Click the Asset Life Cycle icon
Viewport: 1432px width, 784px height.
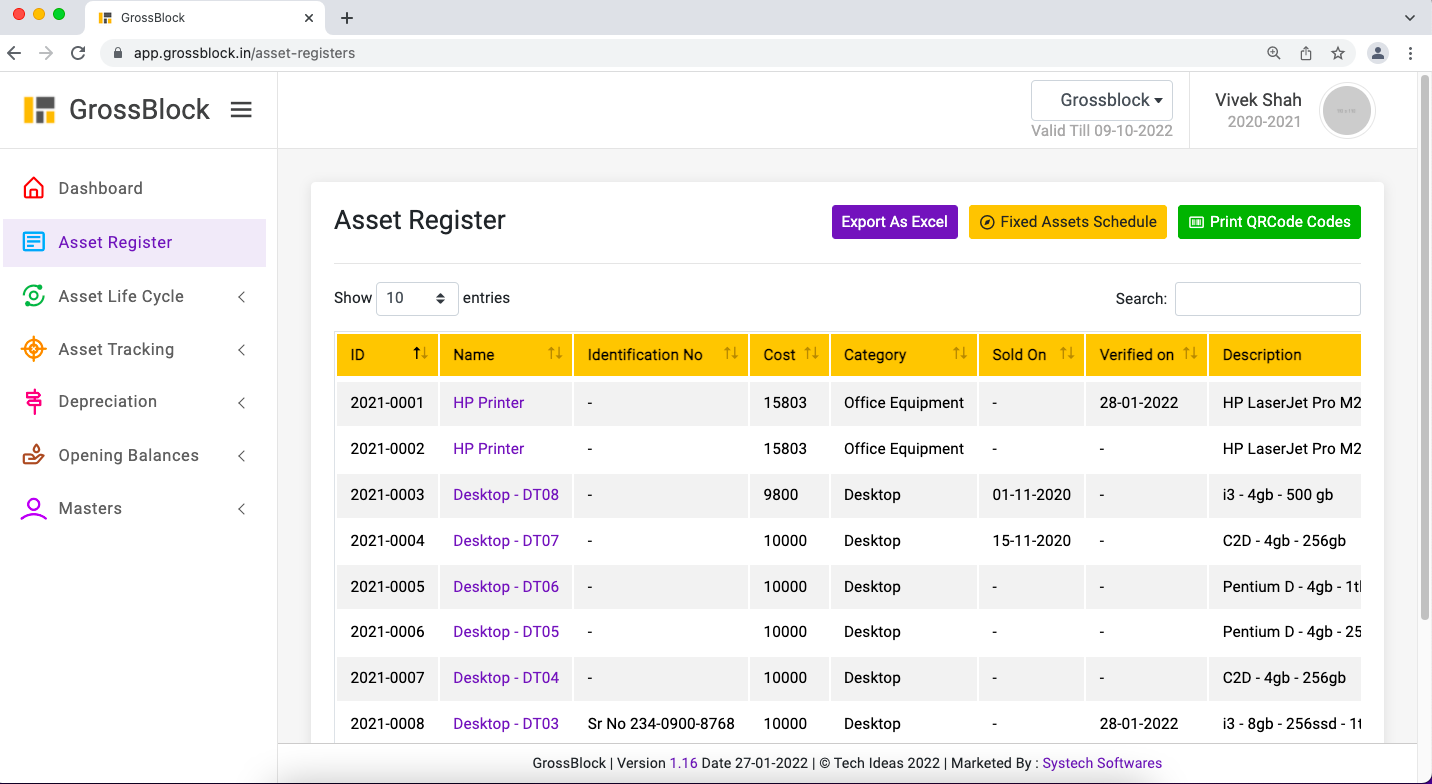tap(33, 296)
